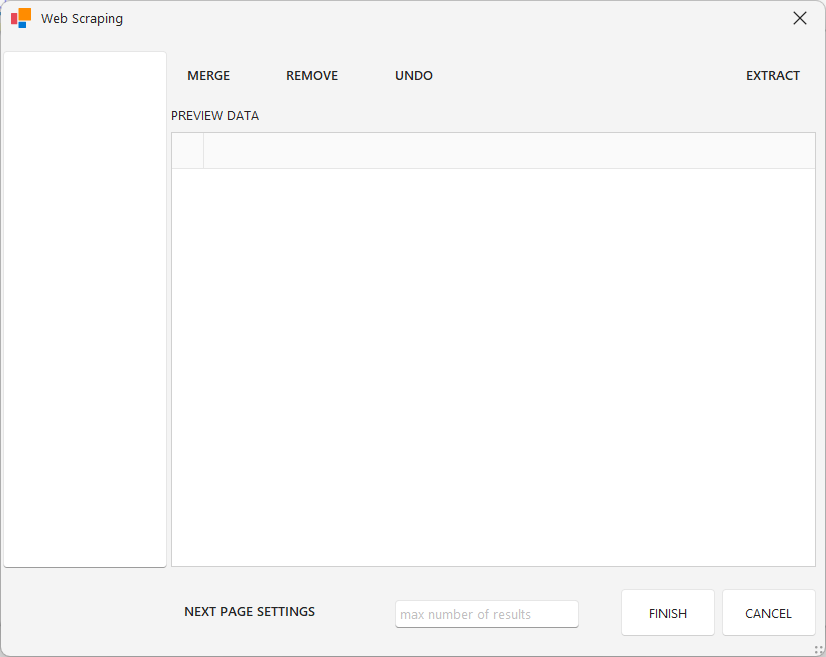
Task: Close the Web Scraping window
Action: [x=799, y=18]
